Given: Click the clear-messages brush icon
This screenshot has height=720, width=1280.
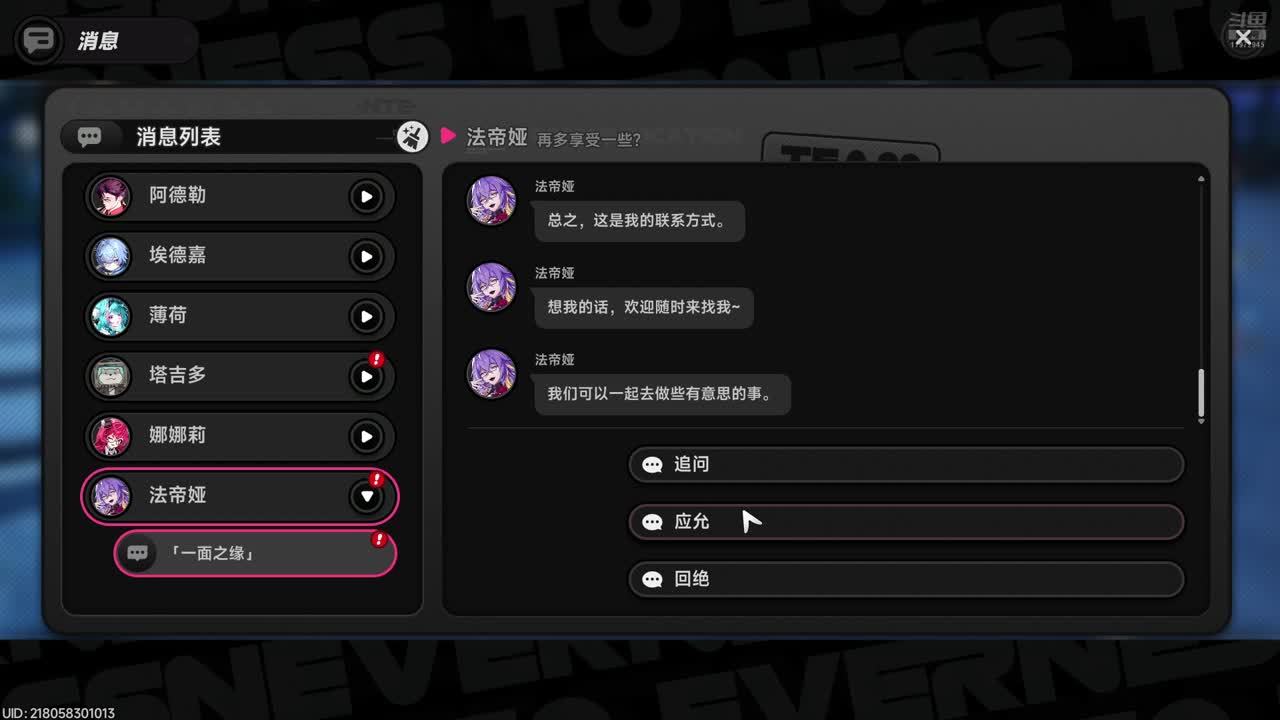Looking at the screenshot, I should coord(411,137).
